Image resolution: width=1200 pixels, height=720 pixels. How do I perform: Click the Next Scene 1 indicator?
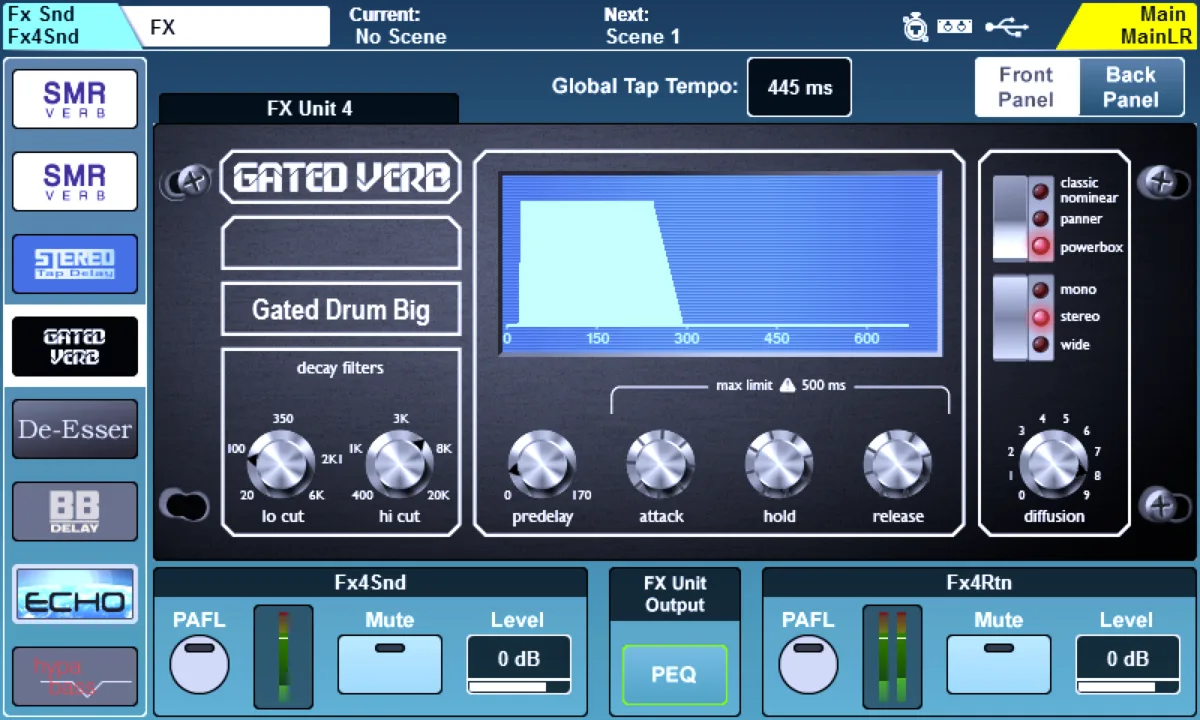coord(642,26)
